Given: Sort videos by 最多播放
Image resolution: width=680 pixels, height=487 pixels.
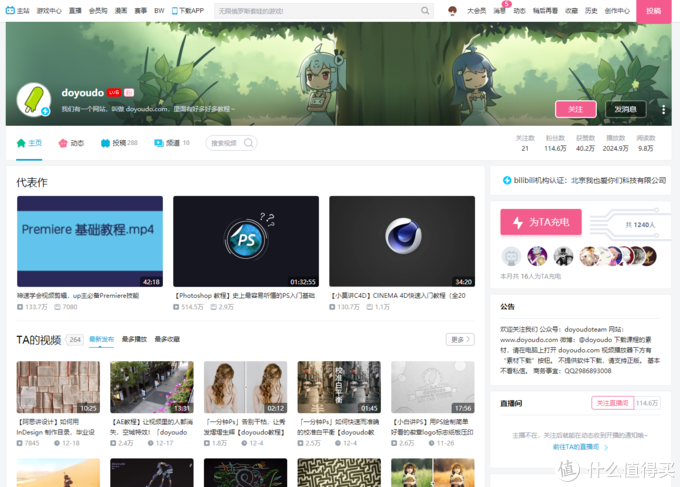Looking at the screenshot, I should tap(135, 340).
